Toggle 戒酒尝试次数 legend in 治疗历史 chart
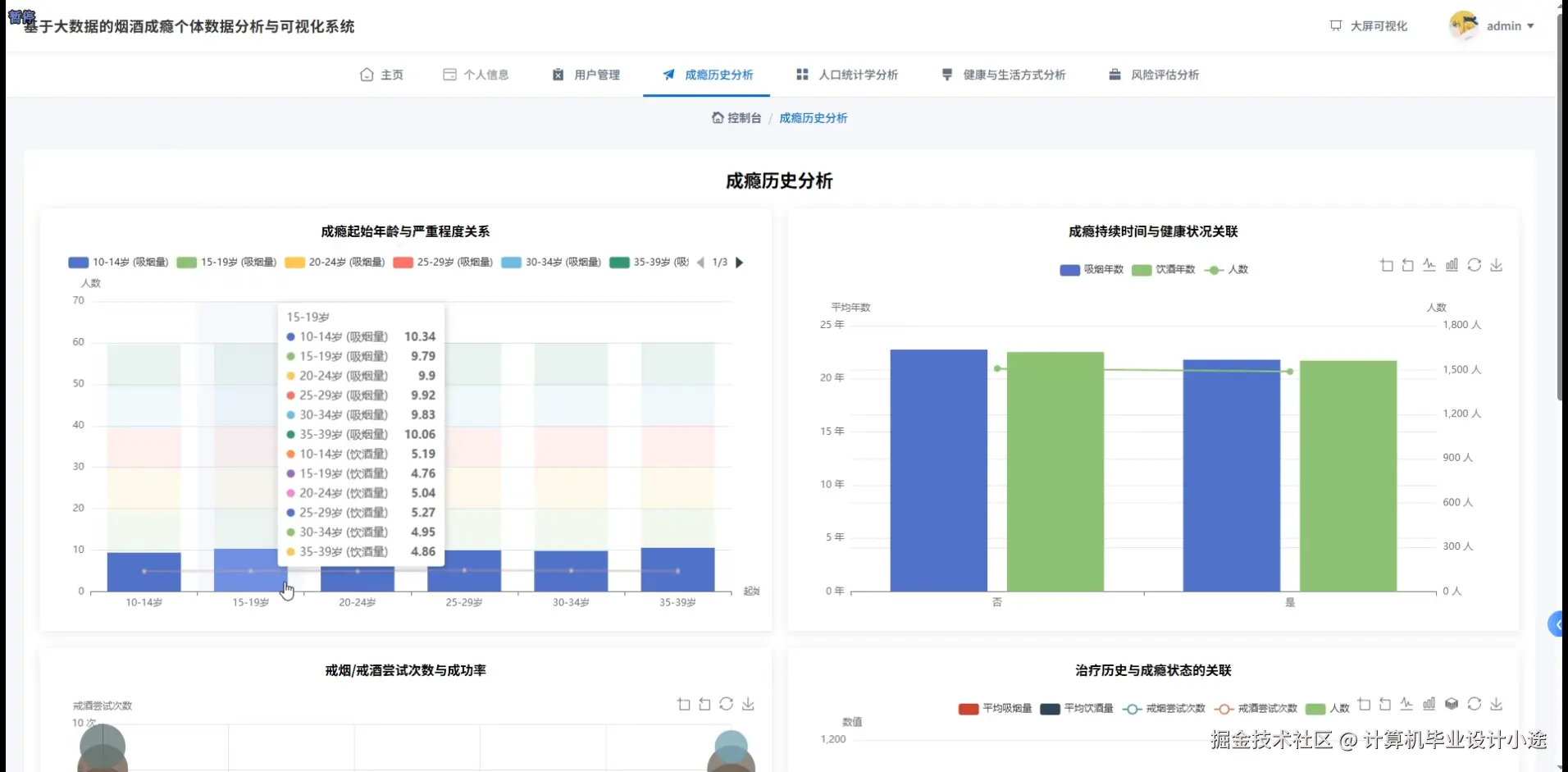The image size is (1568, 772). (1256, 709)
